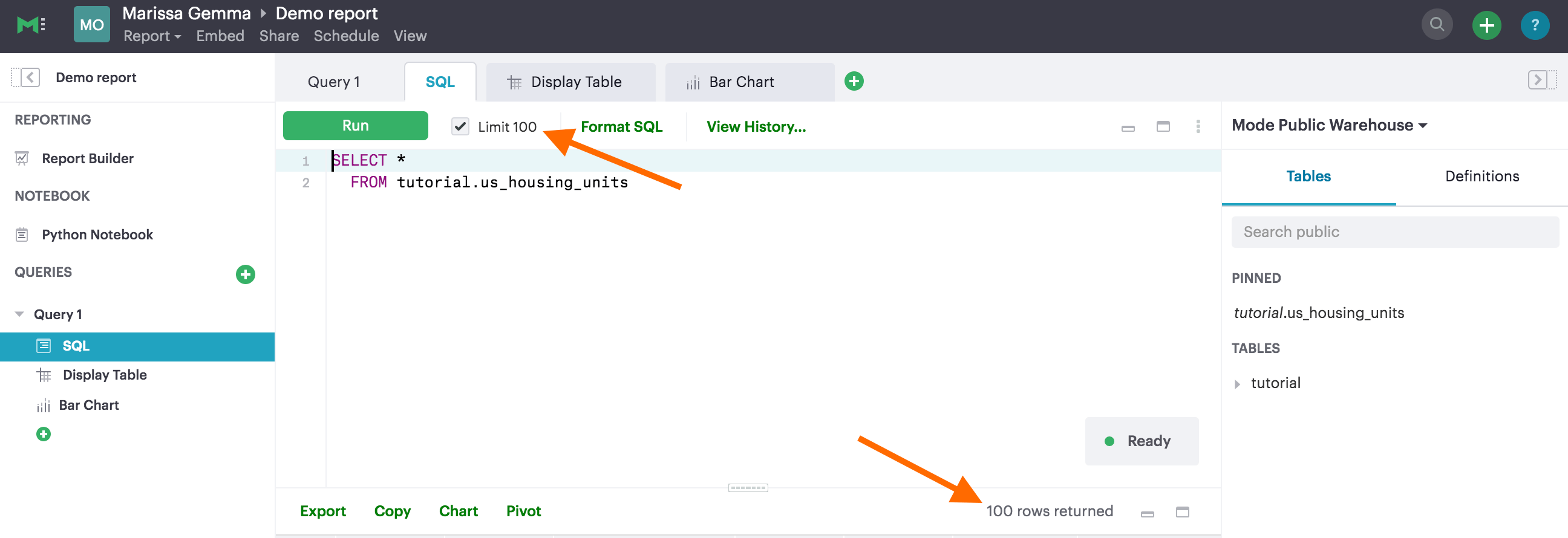
Task: Select pinned tutorial.us_housing_units table
Action: (x=1318, y=313)
